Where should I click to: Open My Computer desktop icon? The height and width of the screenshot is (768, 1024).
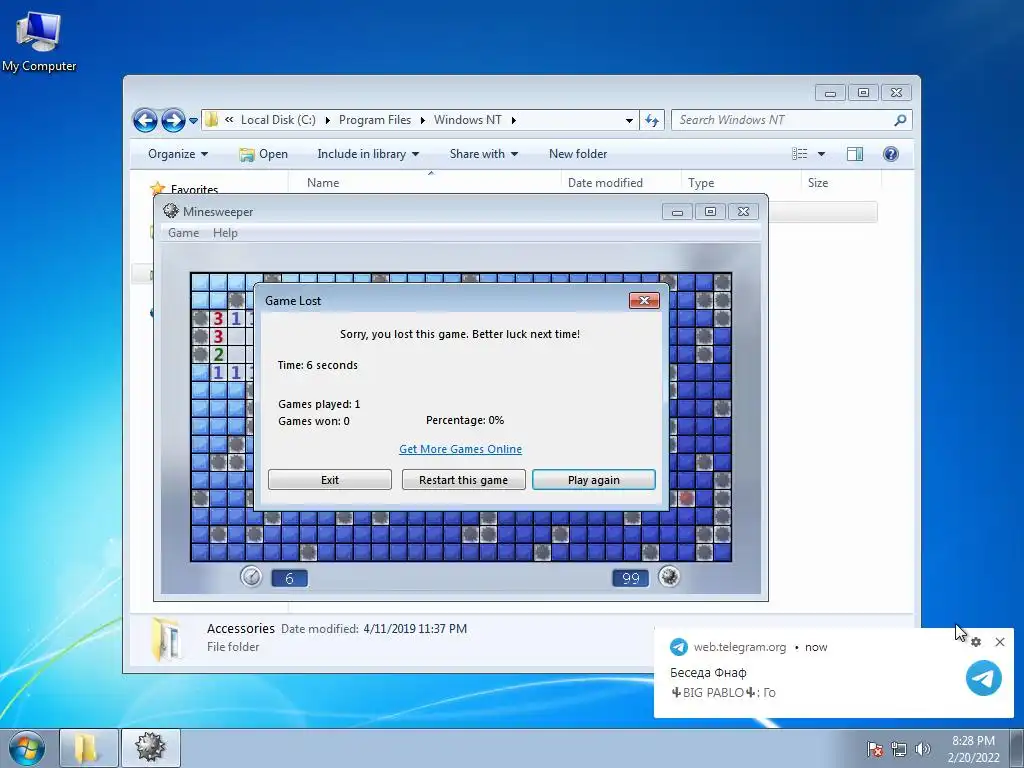39,40
